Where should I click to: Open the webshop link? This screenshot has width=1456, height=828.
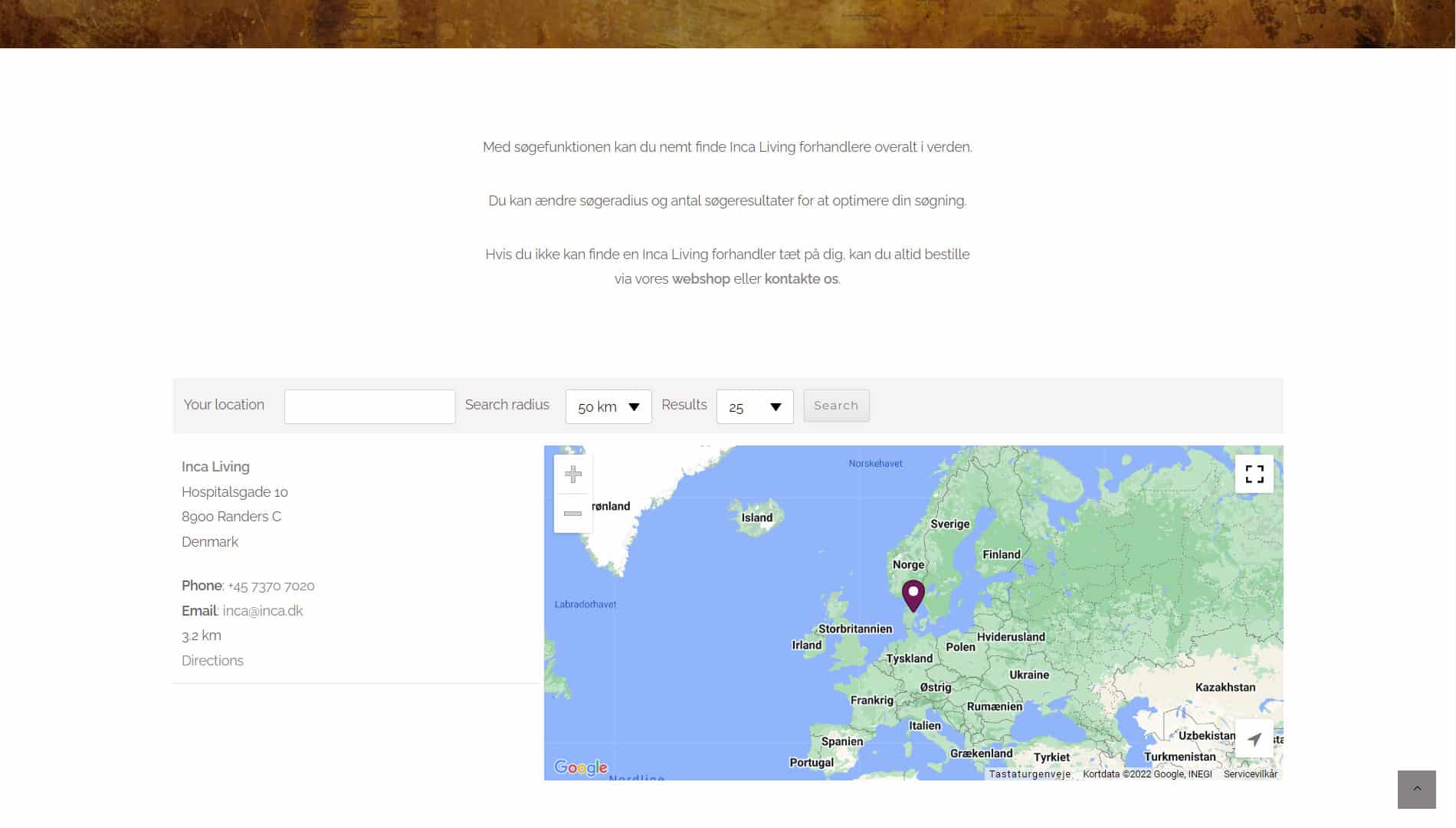(700, 279)
